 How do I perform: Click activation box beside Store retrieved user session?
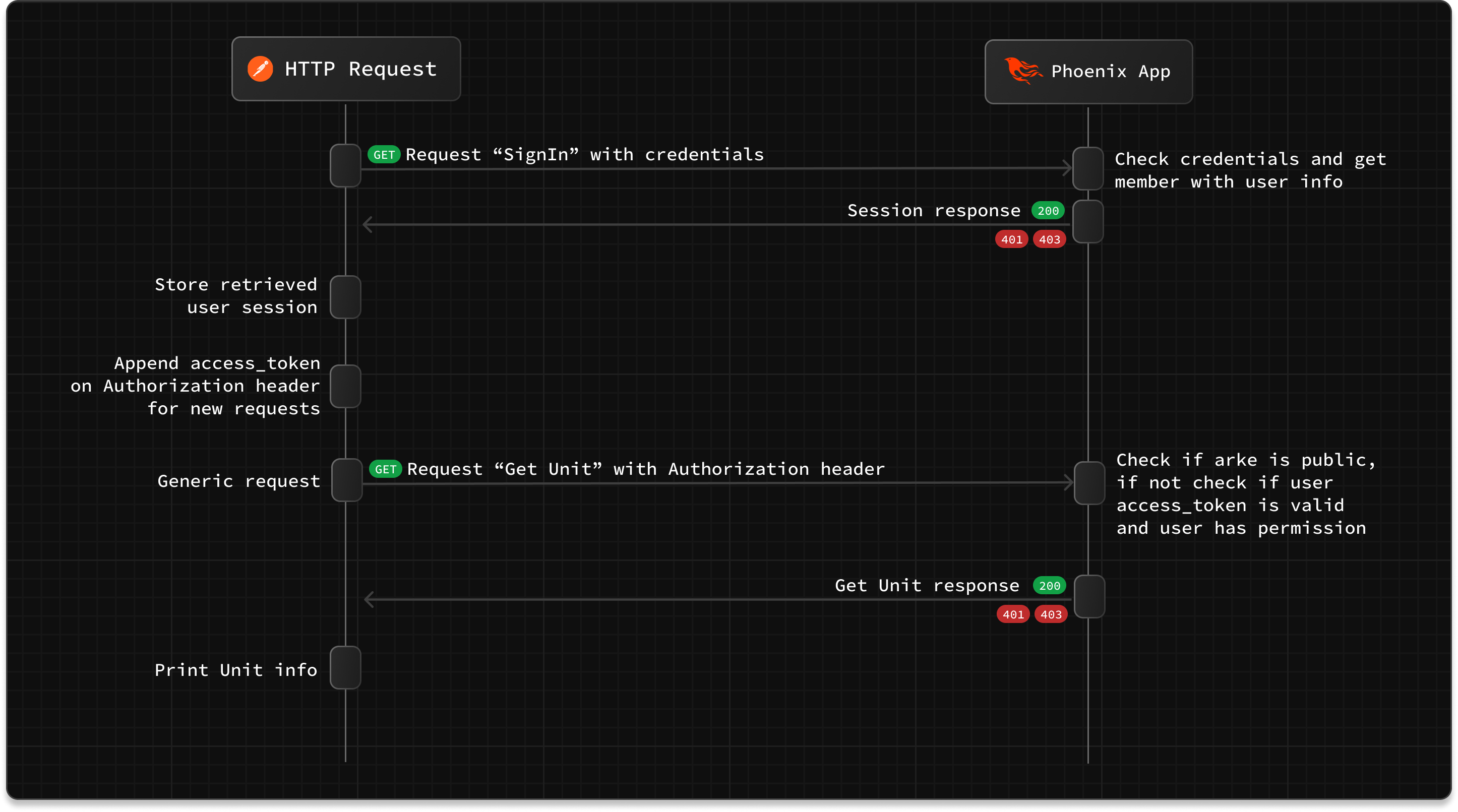345,297
